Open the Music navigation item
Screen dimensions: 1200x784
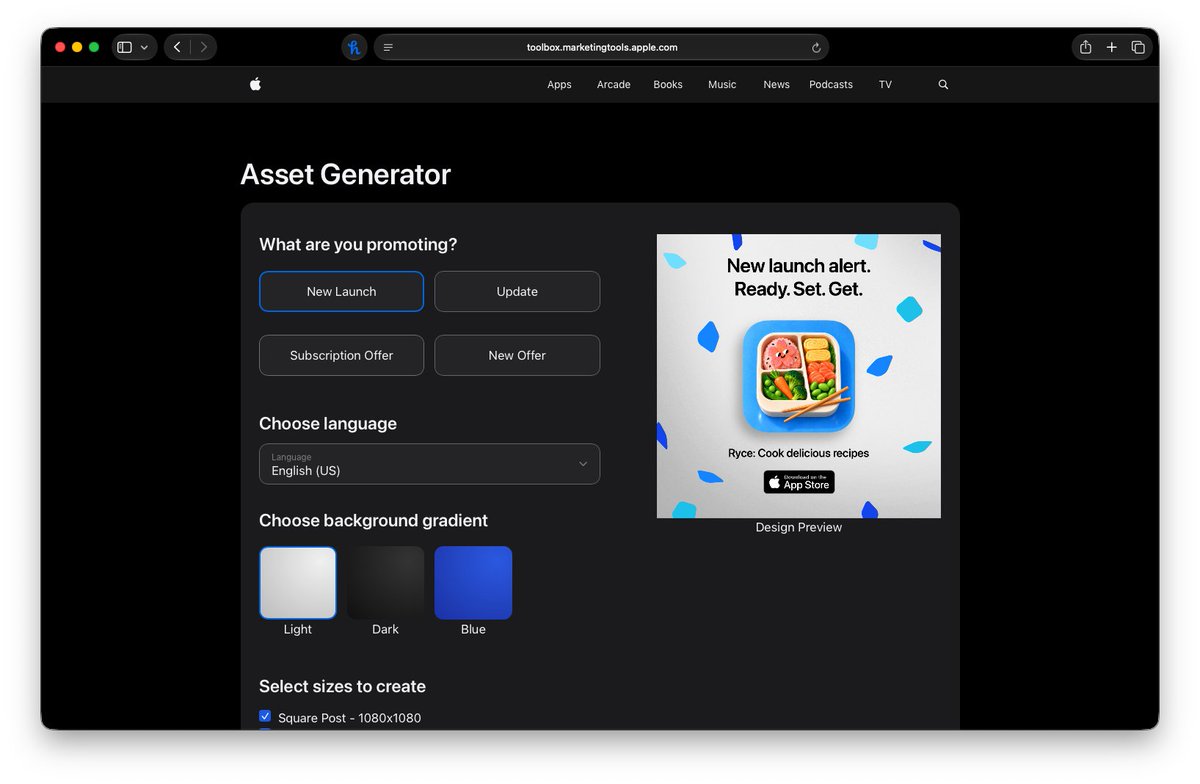(x=722, y=85)
